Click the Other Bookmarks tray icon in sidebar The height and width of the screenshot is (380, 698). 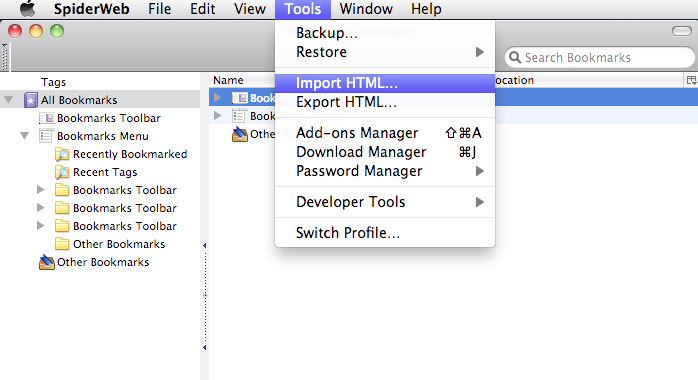(x=47, y=262)
